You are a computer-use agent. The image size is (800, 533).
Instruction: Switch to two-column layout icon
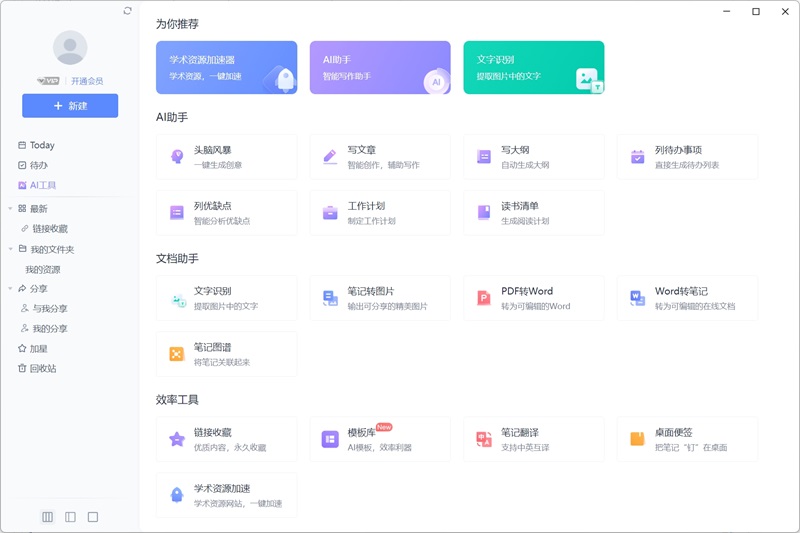pyautogui.click(x=70, y=517)
